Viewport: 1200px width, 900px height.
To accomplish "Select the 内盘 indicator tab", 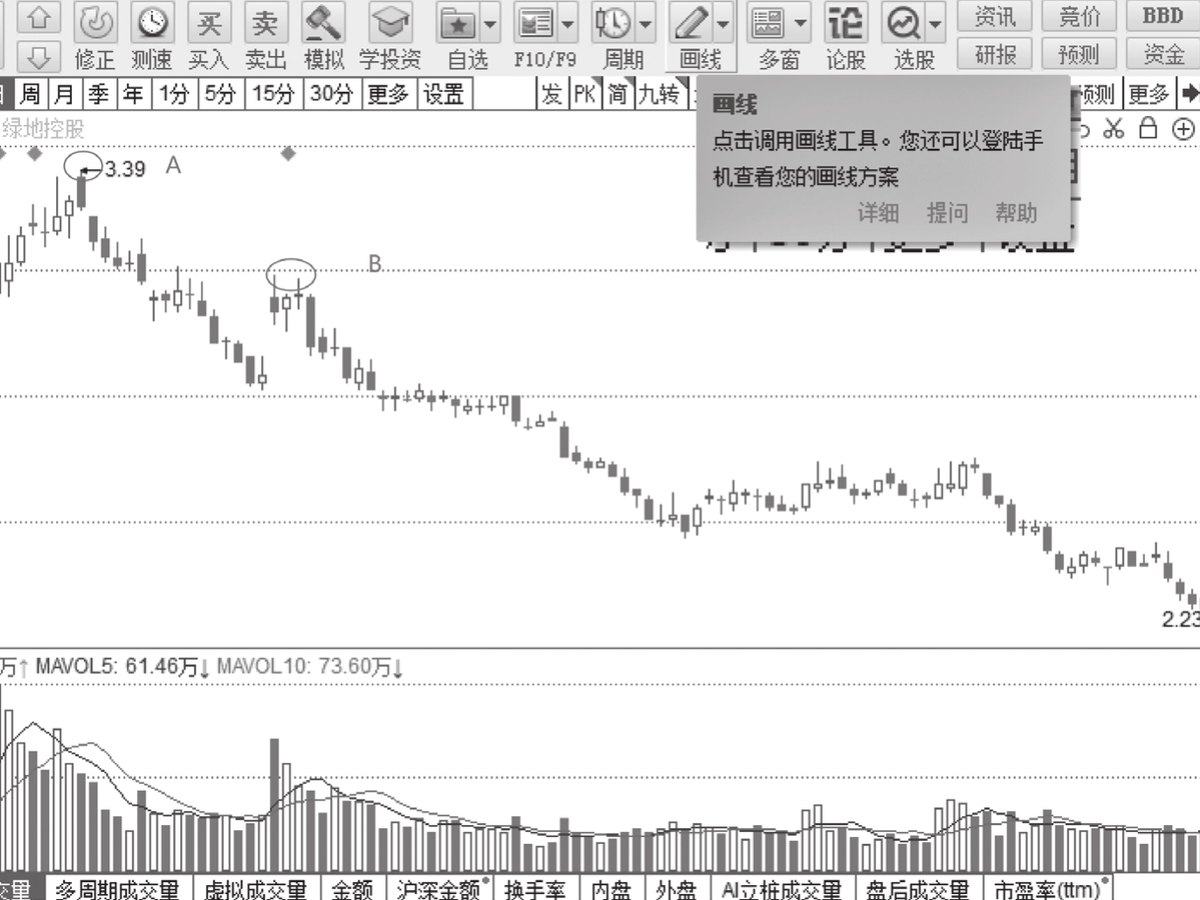I will coord(610,889).
